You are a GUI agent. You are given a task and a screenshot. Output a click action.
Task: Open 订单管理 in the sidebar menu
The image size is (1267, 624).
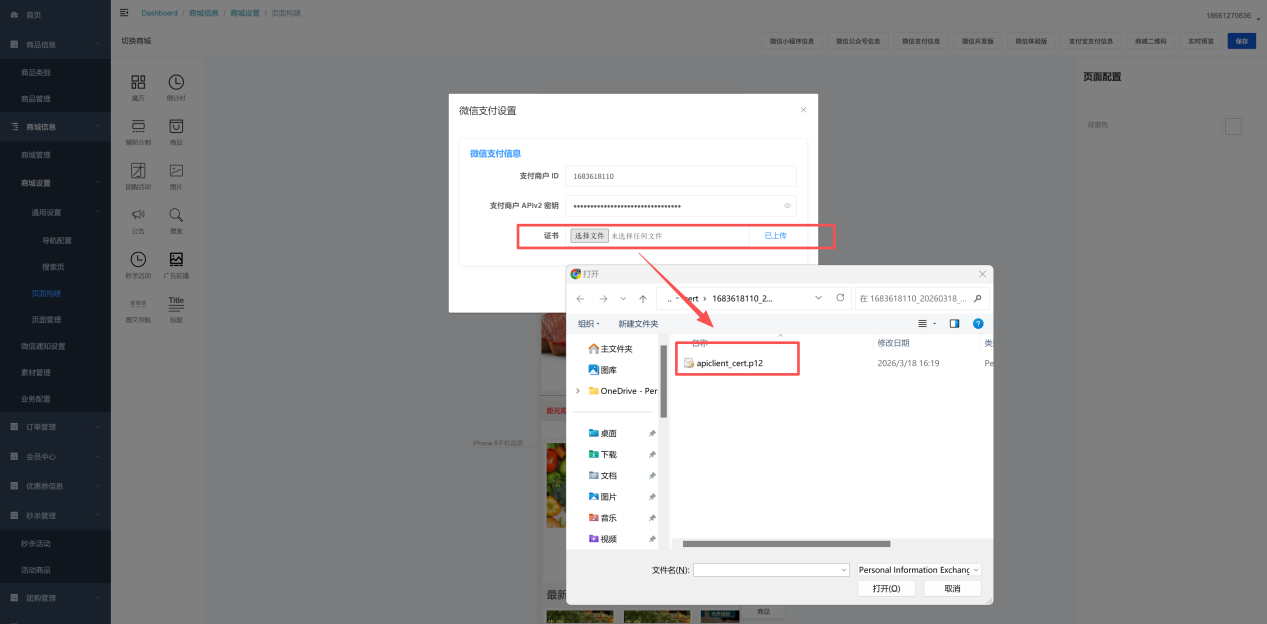[55, 427]
